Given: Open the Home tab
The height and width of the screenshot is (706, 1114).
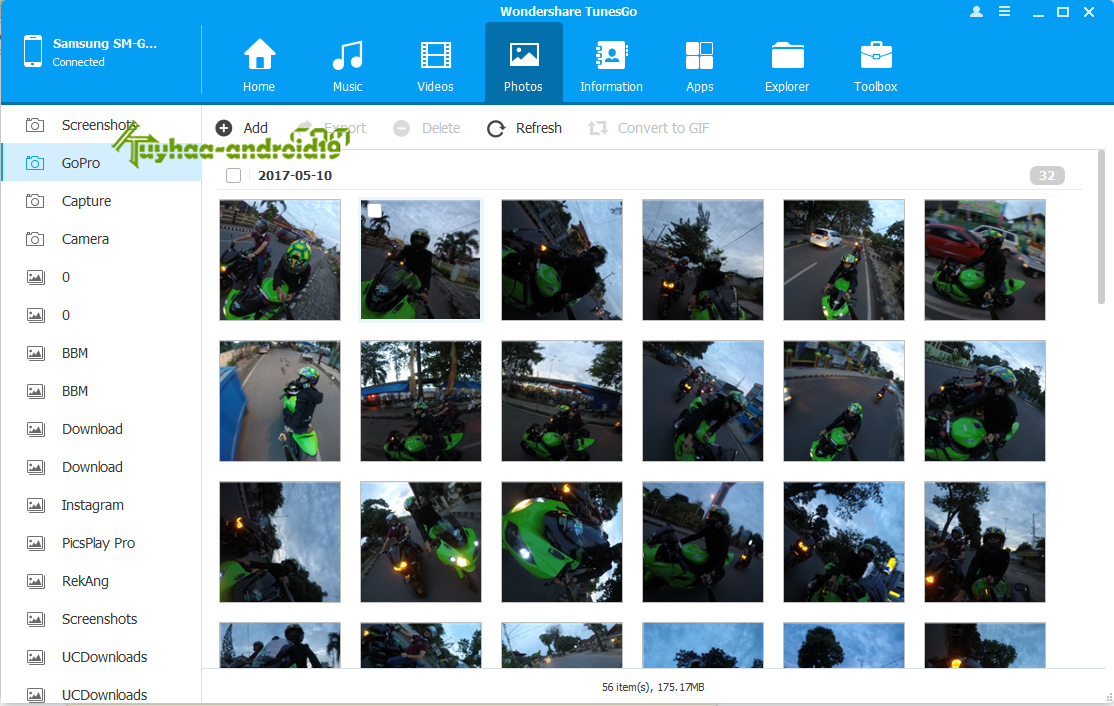Looking at the screenshot, I should 259,65.
